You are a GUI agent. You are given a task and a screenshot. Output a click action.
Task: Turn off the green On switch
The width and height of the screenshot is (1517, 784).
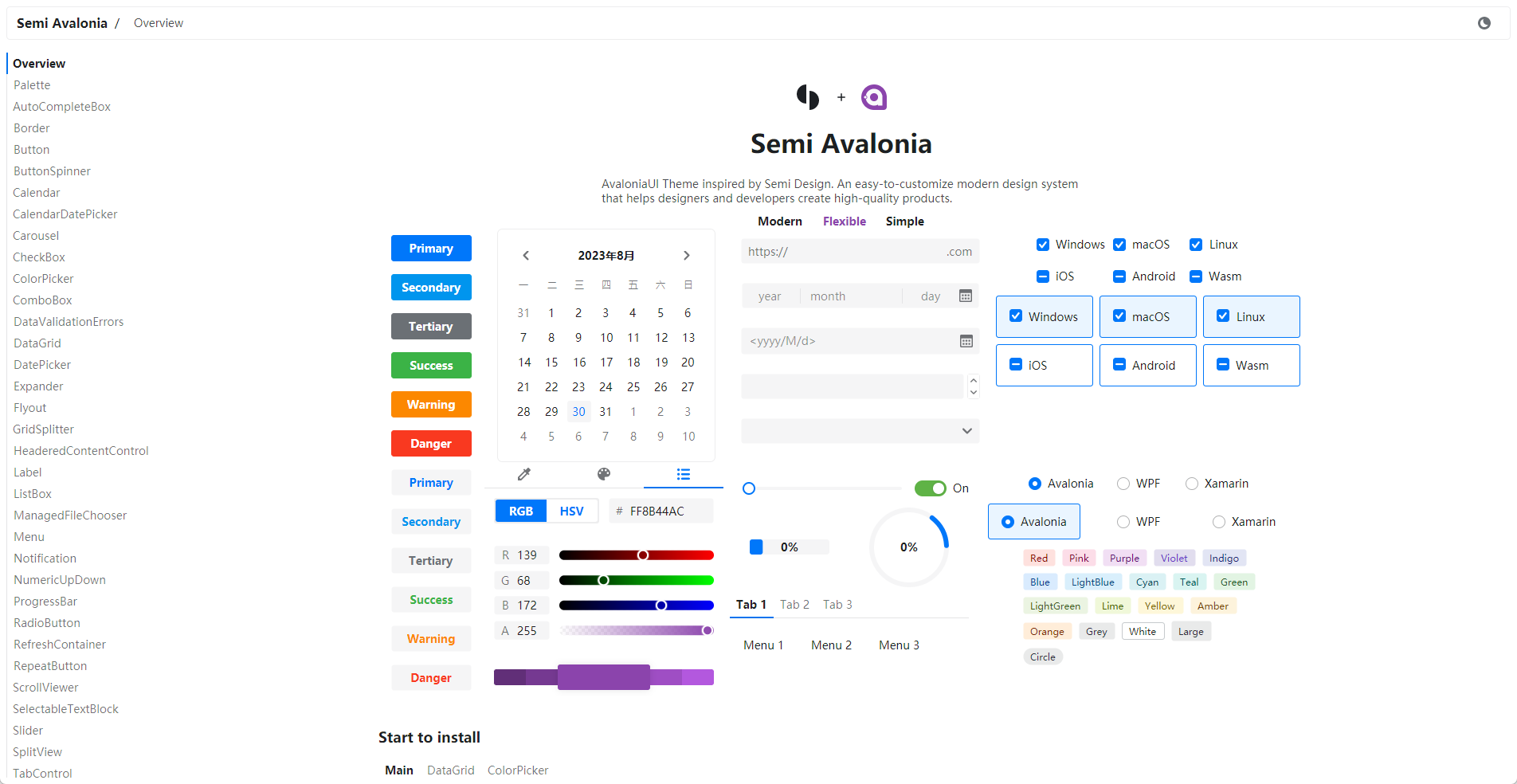coord(930,488)
